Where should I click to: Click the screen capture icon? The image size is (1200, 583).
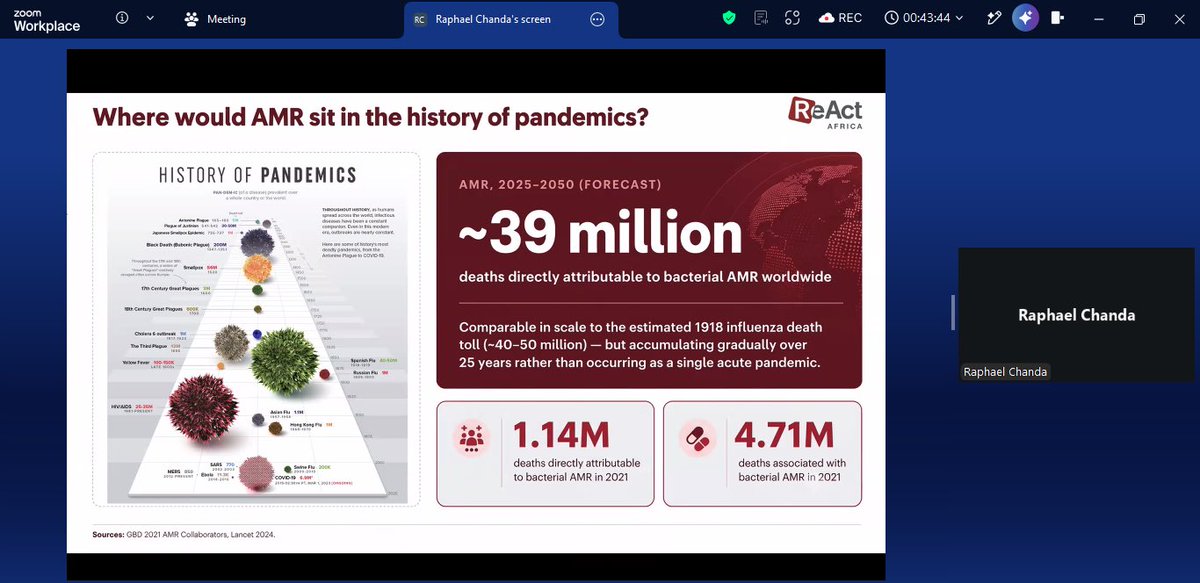792,18
